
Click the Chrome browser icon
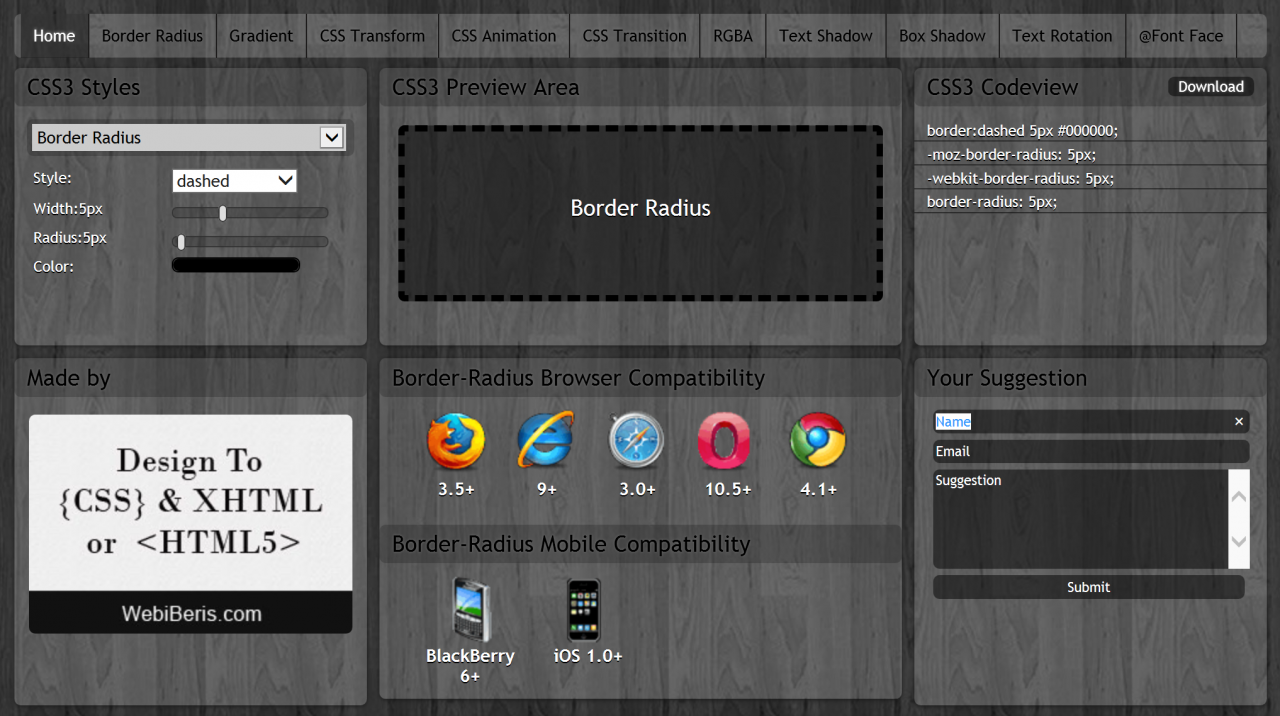point(818,441)
